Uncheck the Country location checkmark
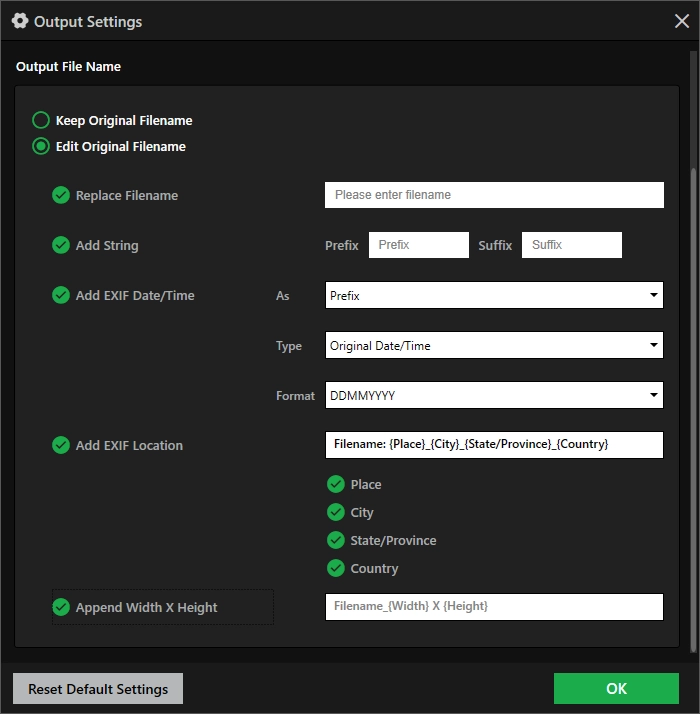The image size is (700, 714). 336,568
